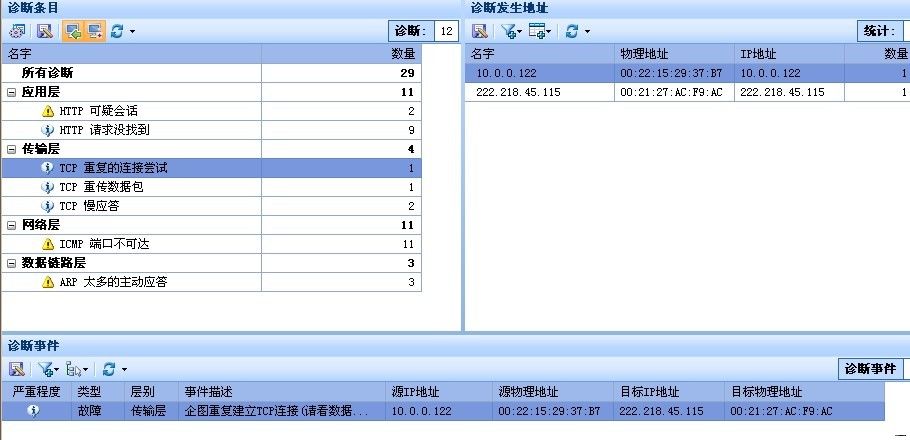The width and height of the screenshot is (910, 440).
Task: Click save icon in 诊断发生地址 toolbar
Action: (x=479, y=31)
